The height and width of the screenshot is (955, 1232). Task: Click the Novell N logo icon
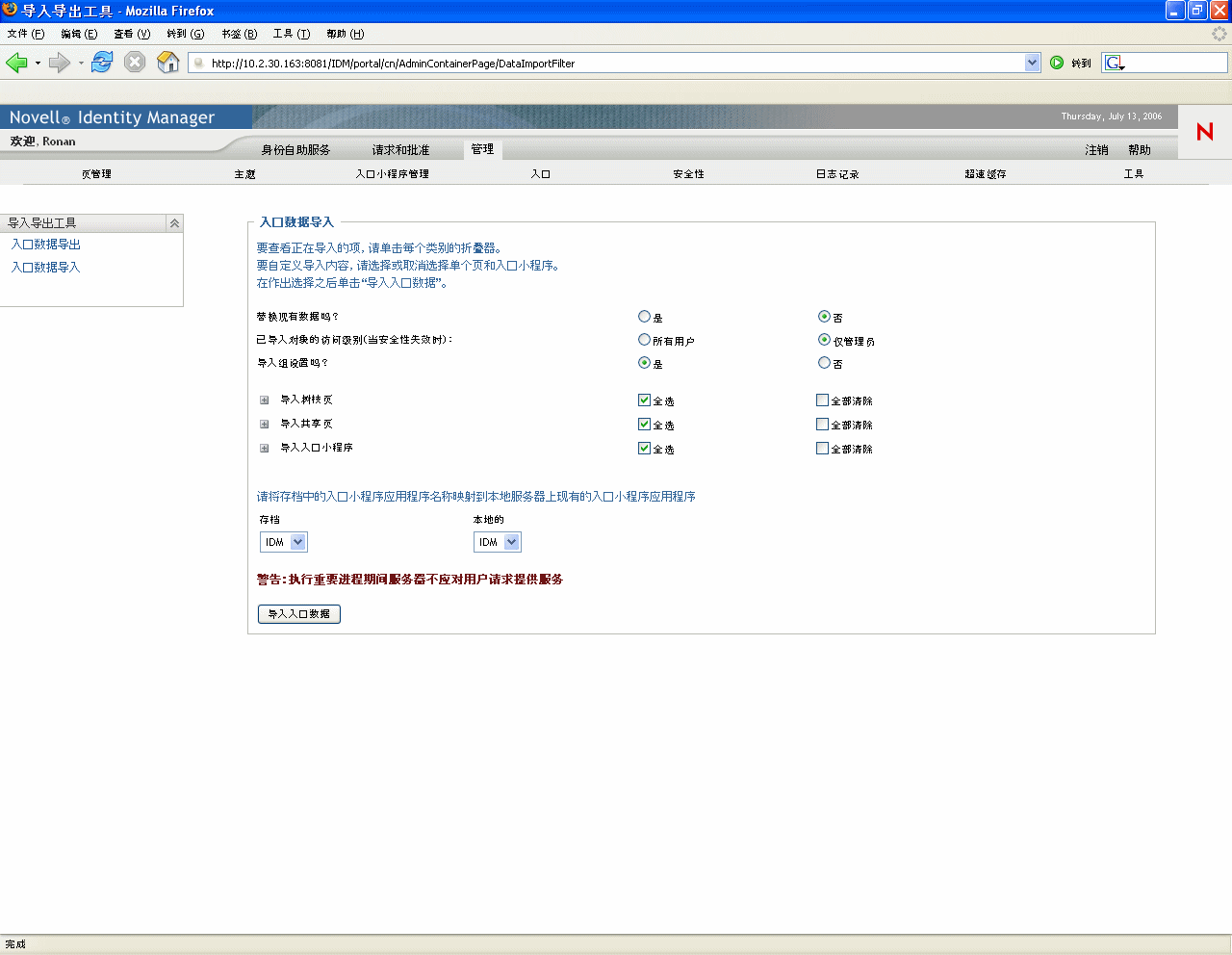pyautogui.click(x=1203, y=134)
